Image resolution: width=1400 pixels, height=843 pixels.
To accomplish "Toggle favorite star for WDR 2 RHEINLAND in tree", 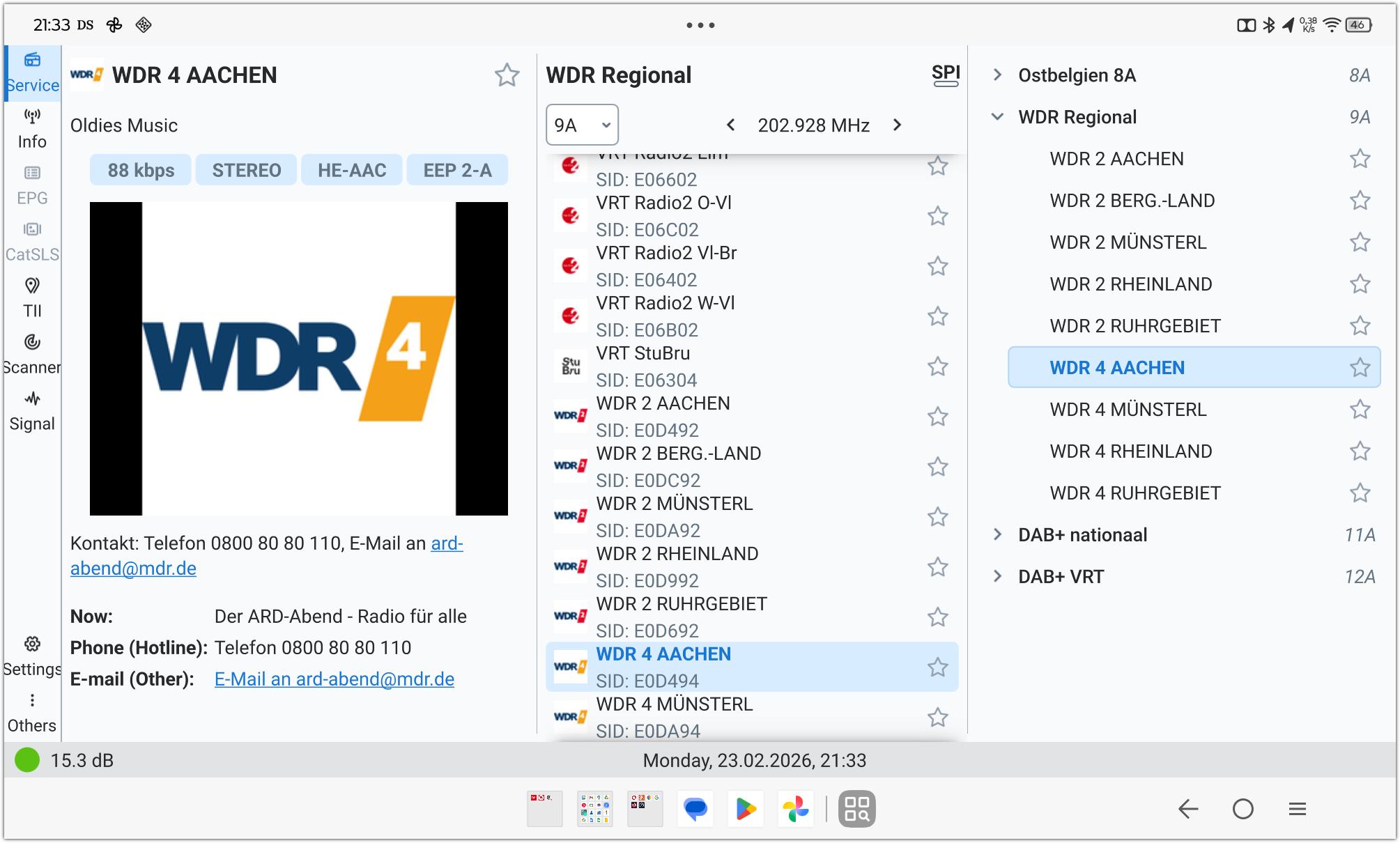I will [x=1360, y=284].
